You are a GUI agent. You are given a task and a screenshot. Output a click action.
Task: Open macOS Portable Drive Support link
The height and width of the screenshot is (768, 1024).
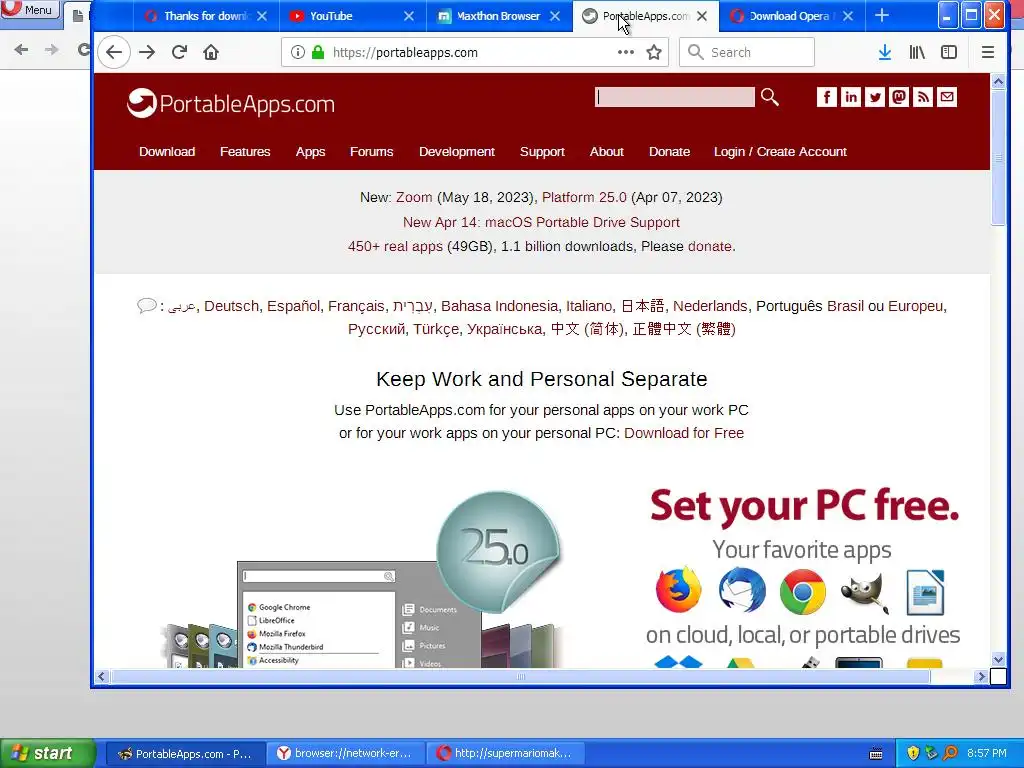pos(541,222)
